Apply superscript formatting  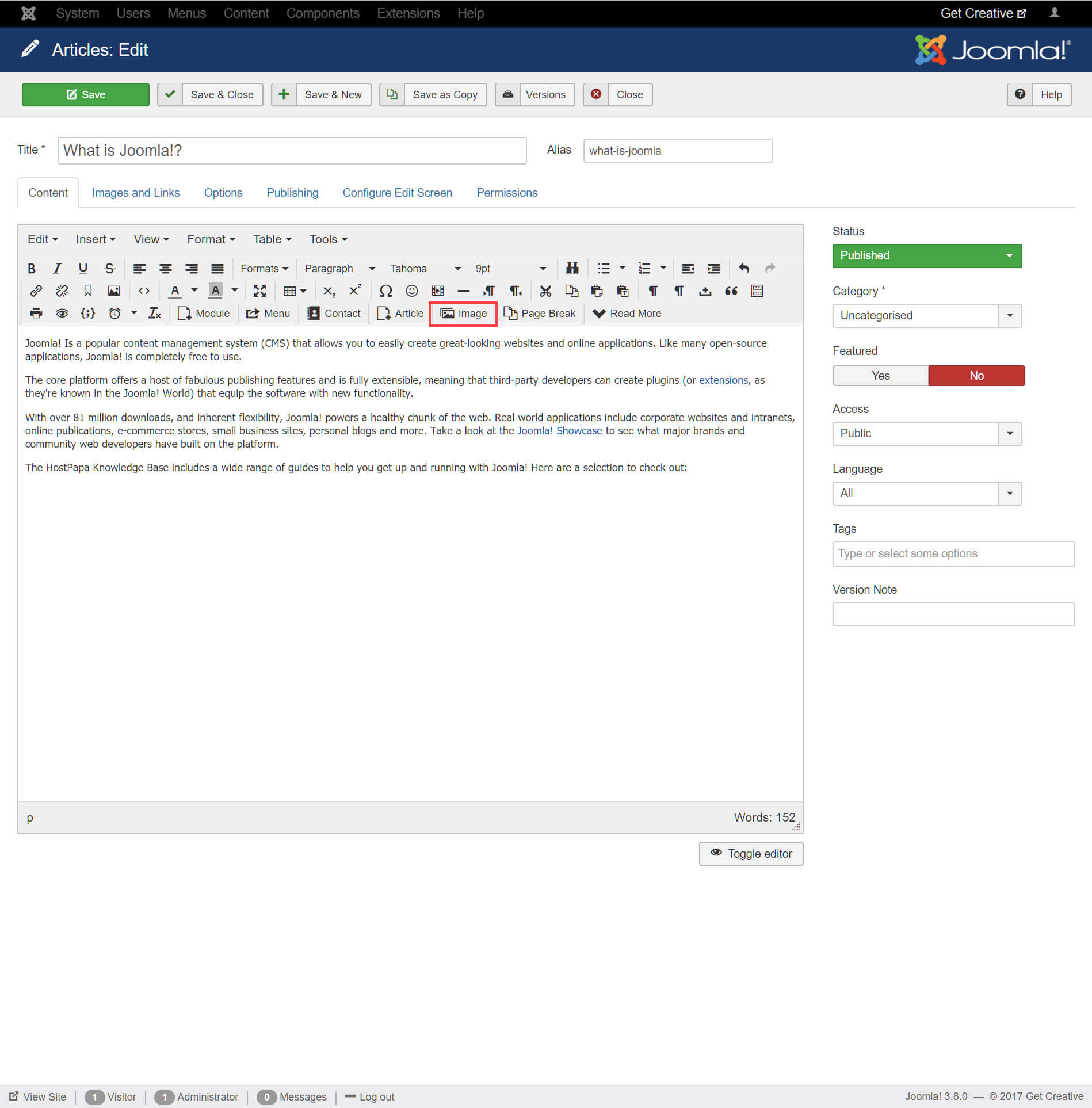355,291
